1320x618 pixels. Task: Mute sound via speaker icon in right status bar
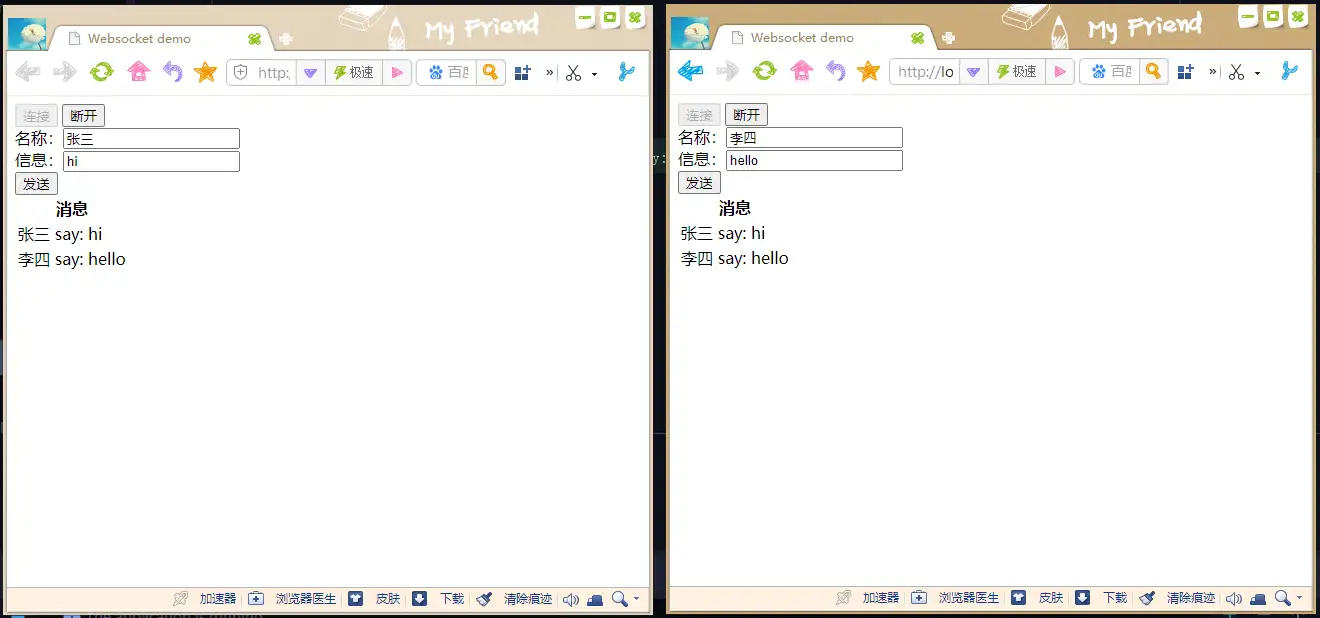pos(1234,598)
